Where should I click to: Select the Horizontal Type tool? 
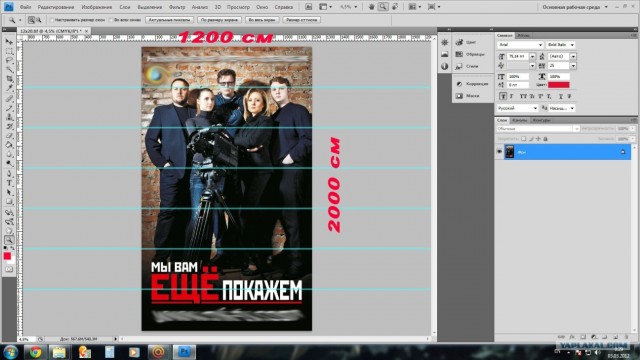(9, 183)
